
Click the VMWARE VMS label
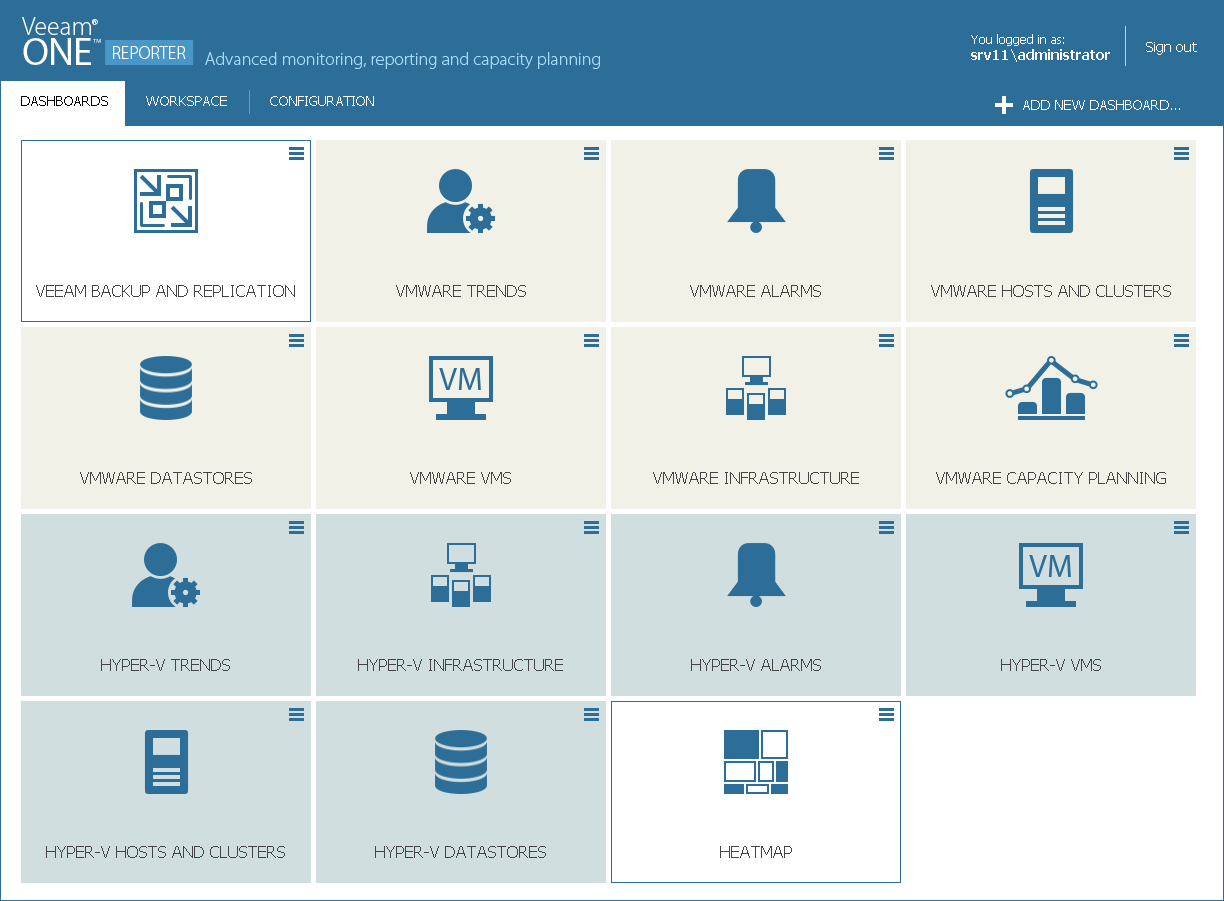pos(461,478)
